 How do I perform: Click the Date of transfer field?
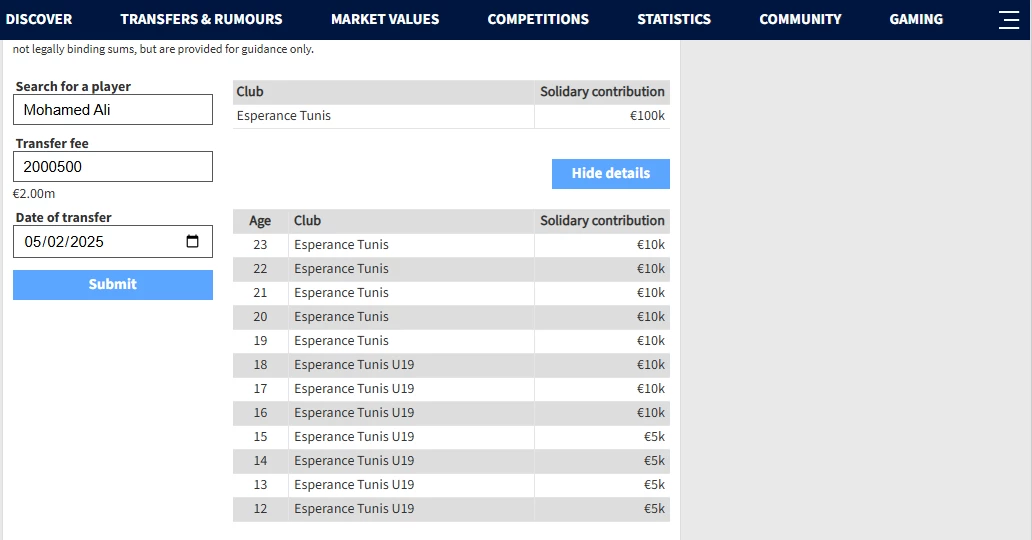pyautogui.click(x=100, y=241)
